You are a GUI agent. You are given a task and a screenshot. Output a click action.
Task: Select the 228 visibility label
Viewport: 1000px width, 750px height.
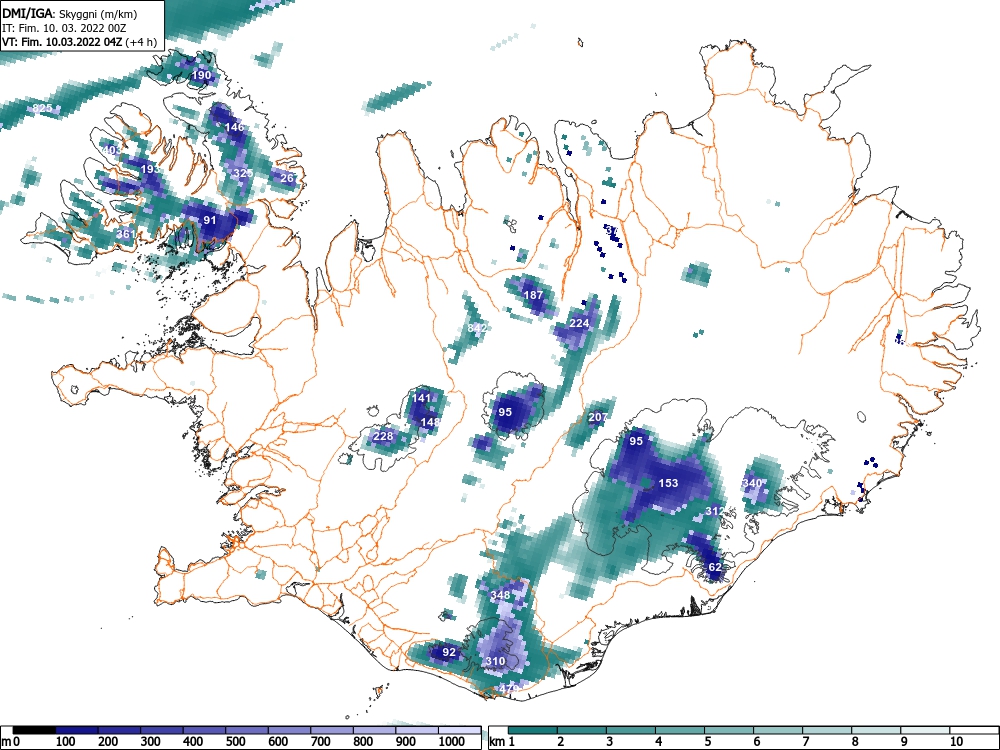coord(383,436)
